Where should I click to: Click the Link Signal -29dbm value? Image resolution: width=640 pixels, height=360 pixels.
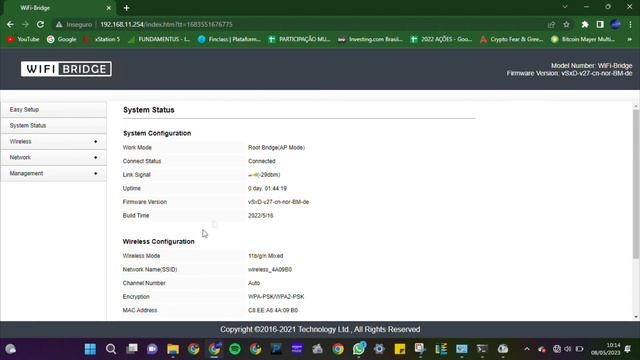click(x=264, y=175)
